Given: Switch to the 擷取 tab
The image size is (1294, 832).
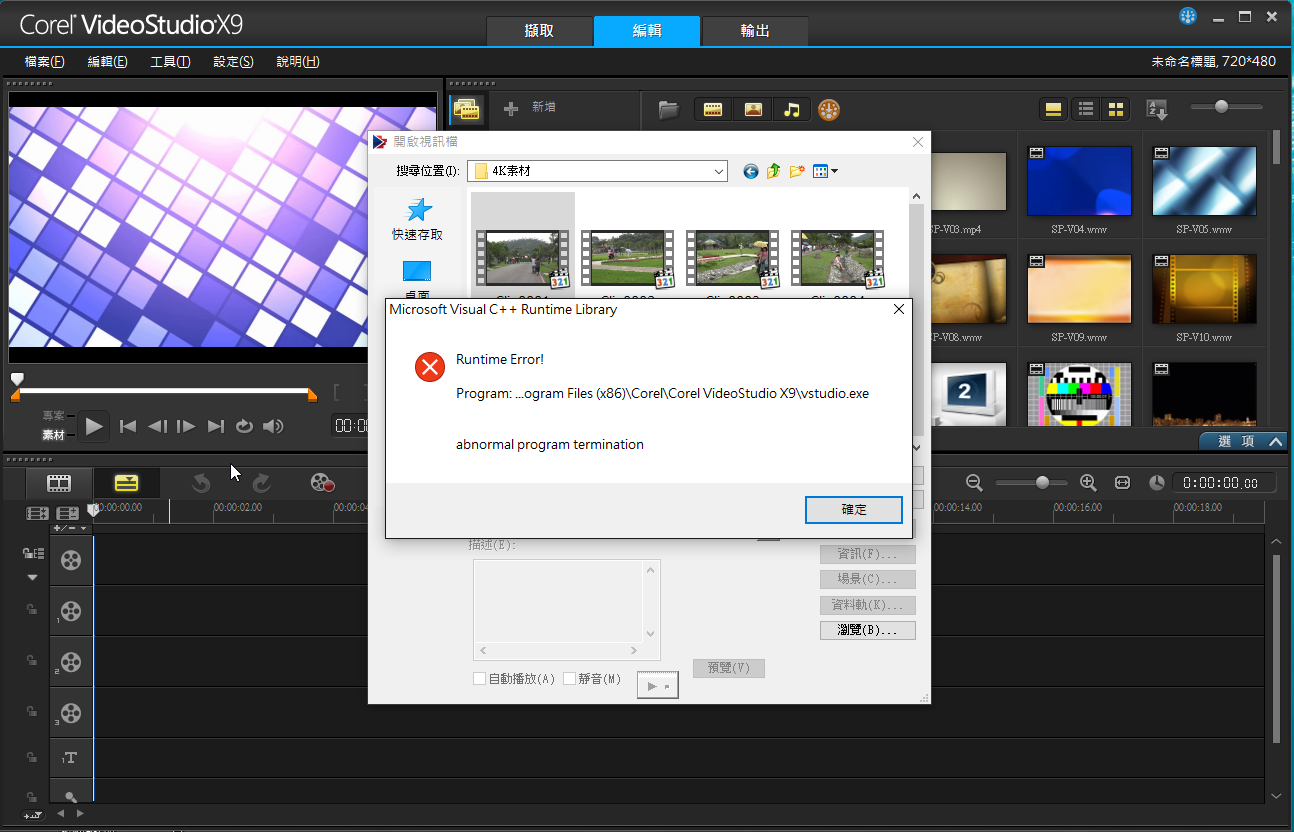Looking at the screenshot, I should 539,31.
